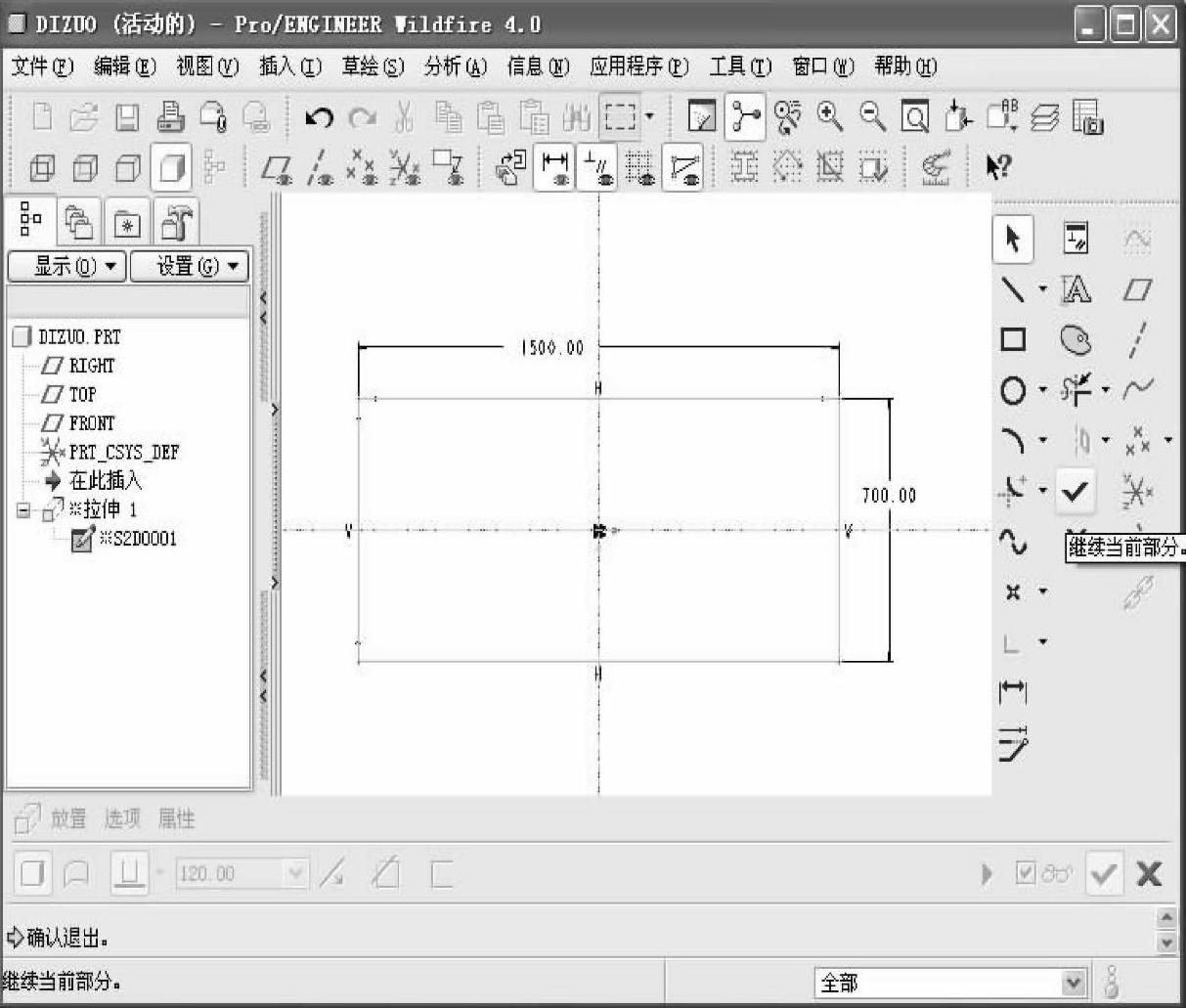Toggle datum planes display
This screenshot has width=1186, height=1008.
tap(277, 168)
